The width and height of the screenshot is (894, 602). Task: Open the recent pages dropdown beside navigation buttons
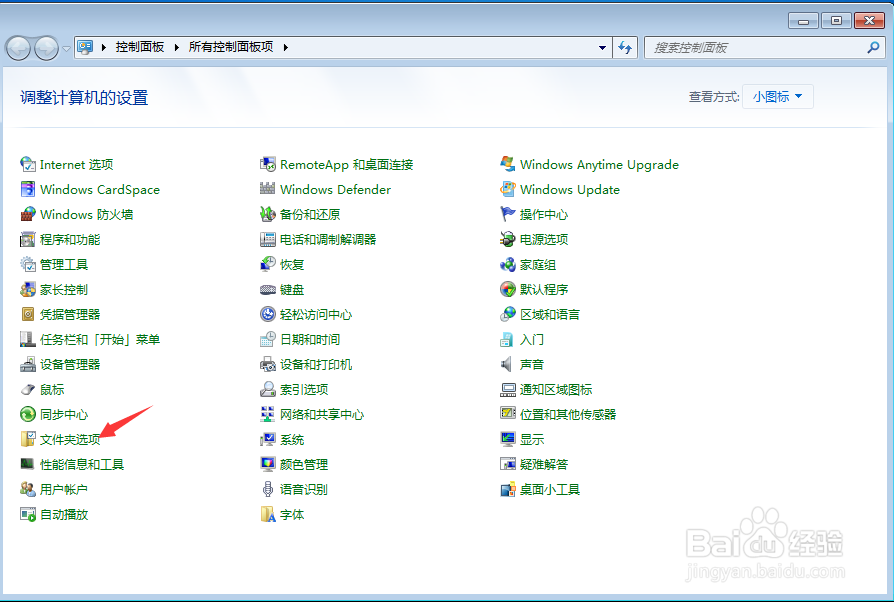pos(66,49)
